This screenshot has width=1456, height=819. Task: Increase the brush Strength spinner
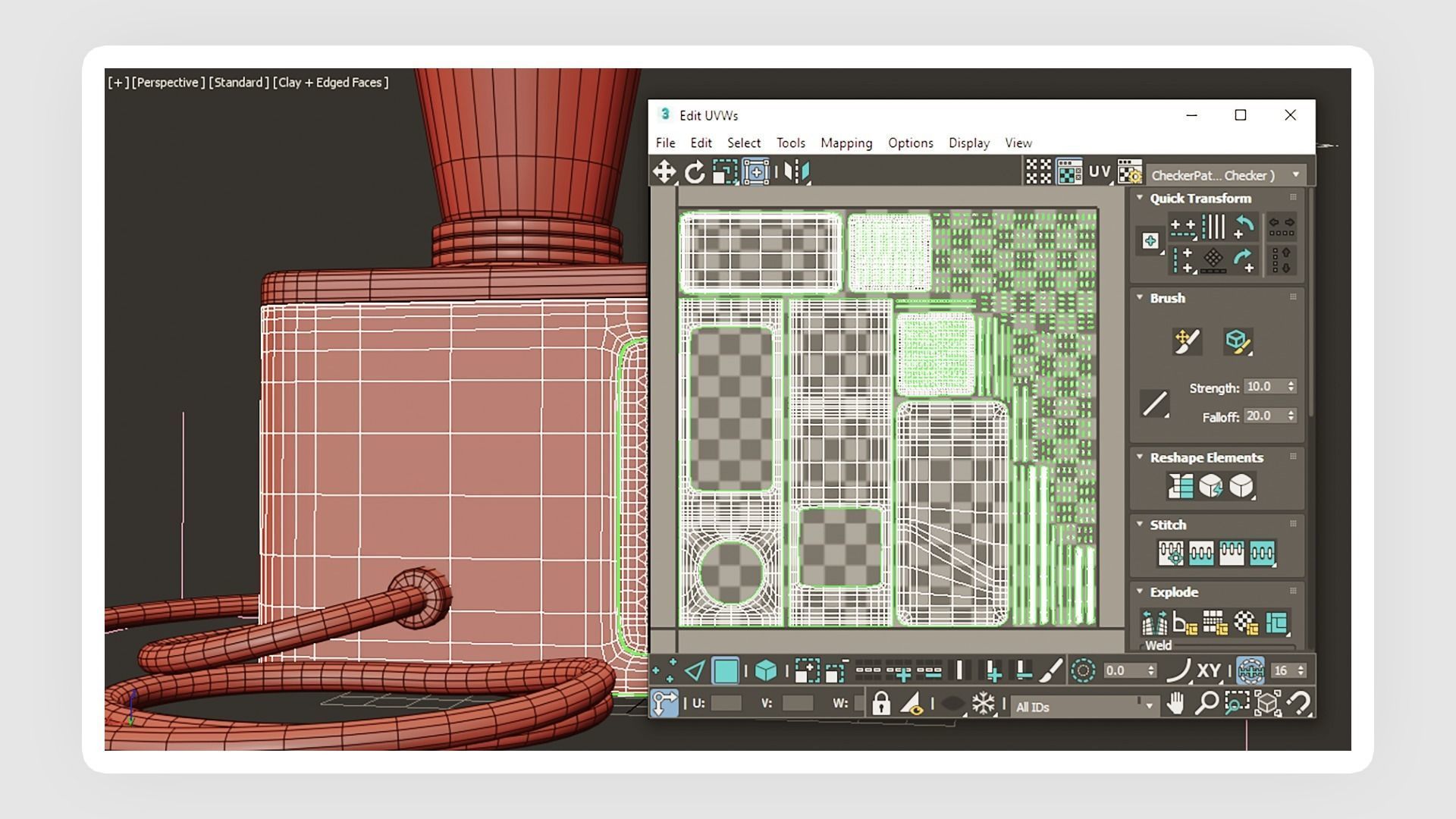coord(1291,384)
